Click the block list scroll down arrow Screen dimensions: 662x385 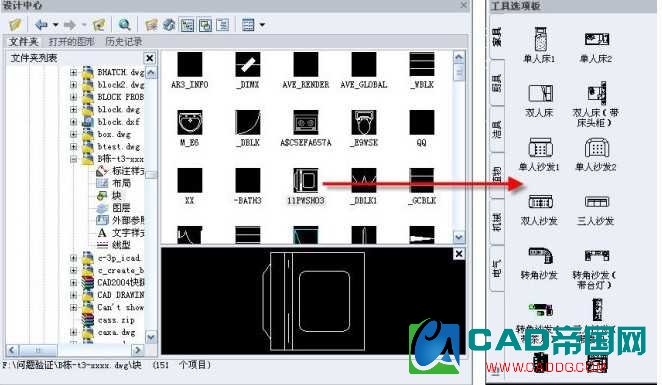point(459,237)
